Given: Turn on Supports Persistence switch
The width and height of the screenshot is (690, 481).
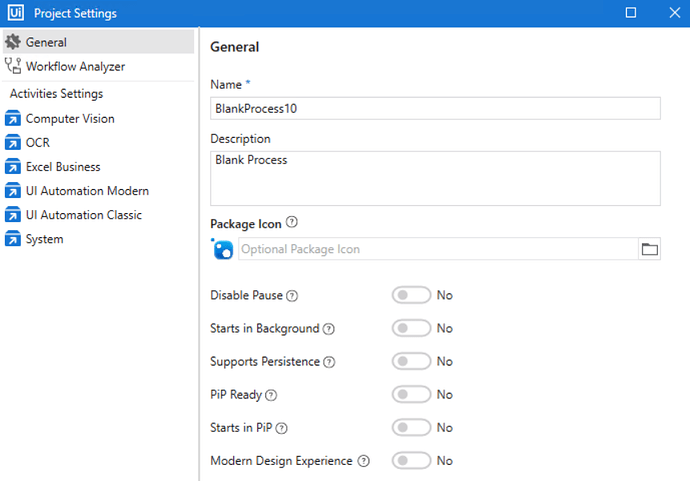Looking at the screenshot, I should click(x=411, y=362).
